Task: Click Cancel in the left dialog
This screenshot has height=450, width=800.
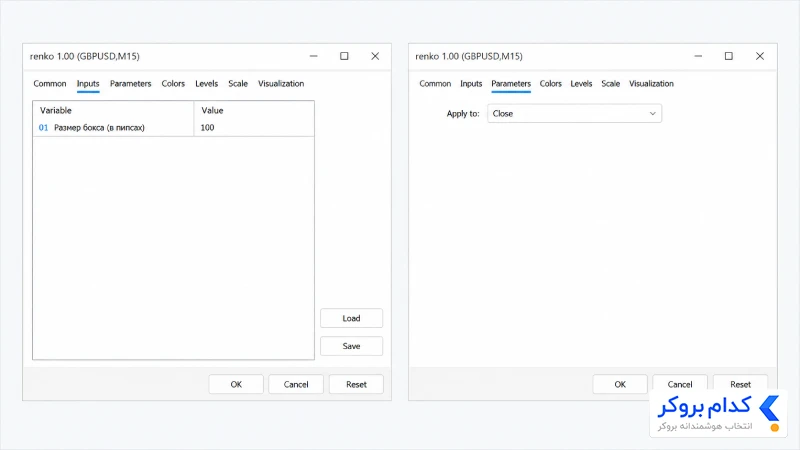Action: (x=296, y=384)
